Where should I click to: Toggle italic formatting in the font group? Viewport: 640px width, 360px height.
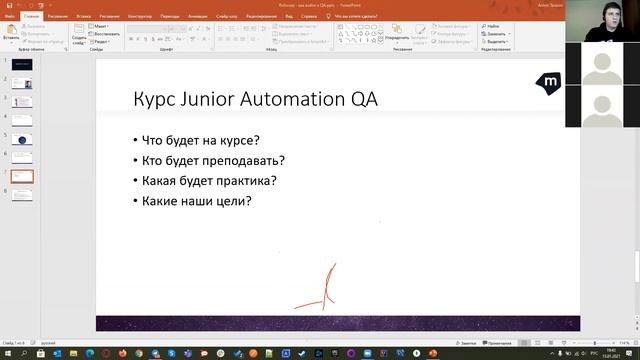click(138, 39)
